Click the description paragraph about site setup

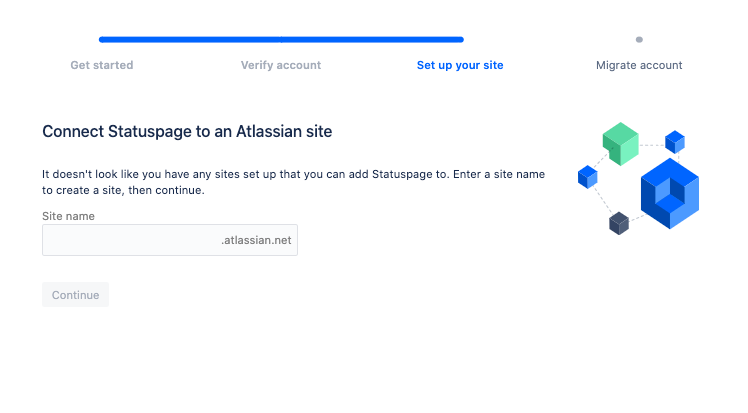[x=293, y=182]
